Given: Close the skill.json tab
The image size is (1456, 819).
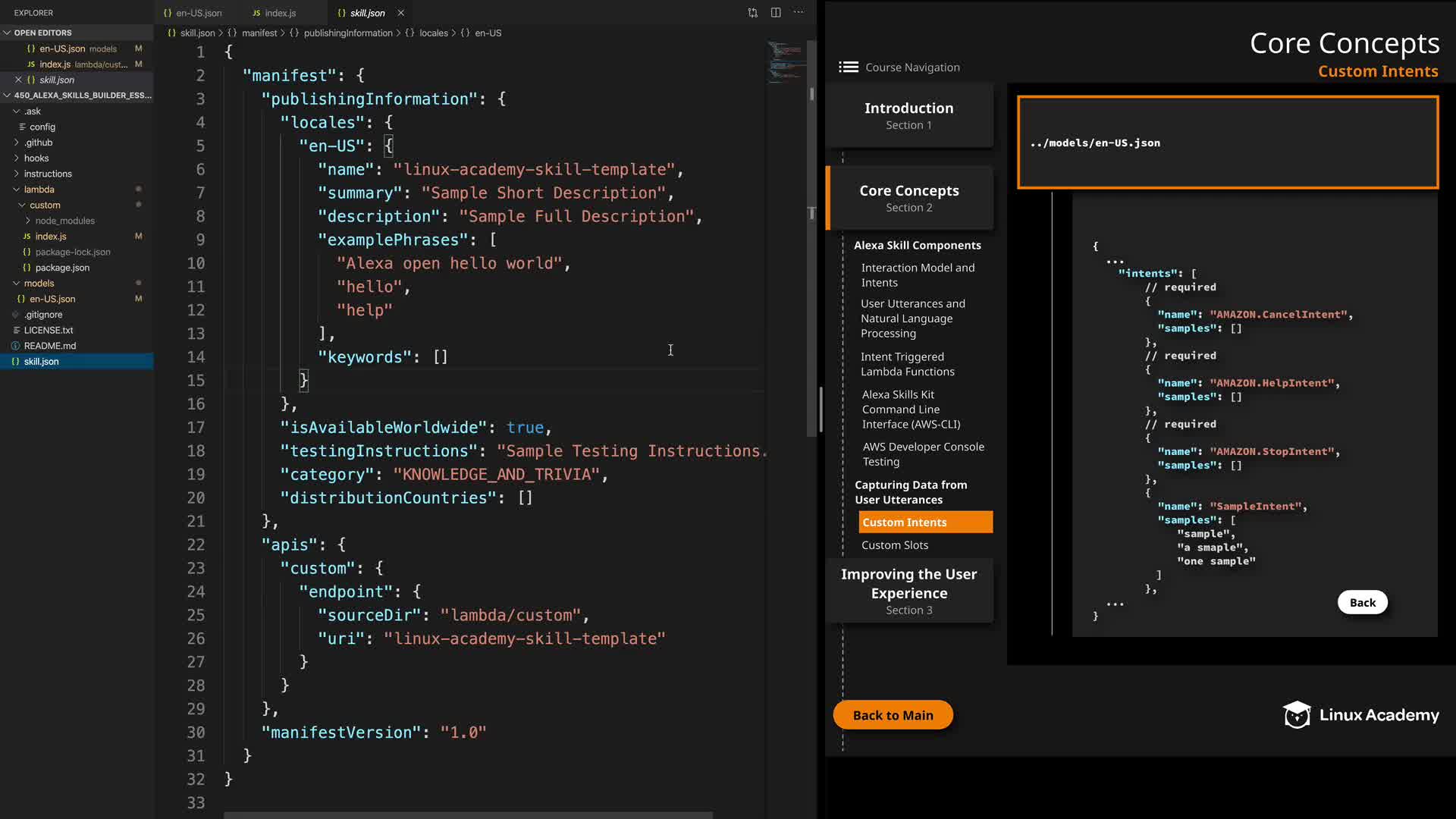Looking at the screenshot, I should 400,13.
